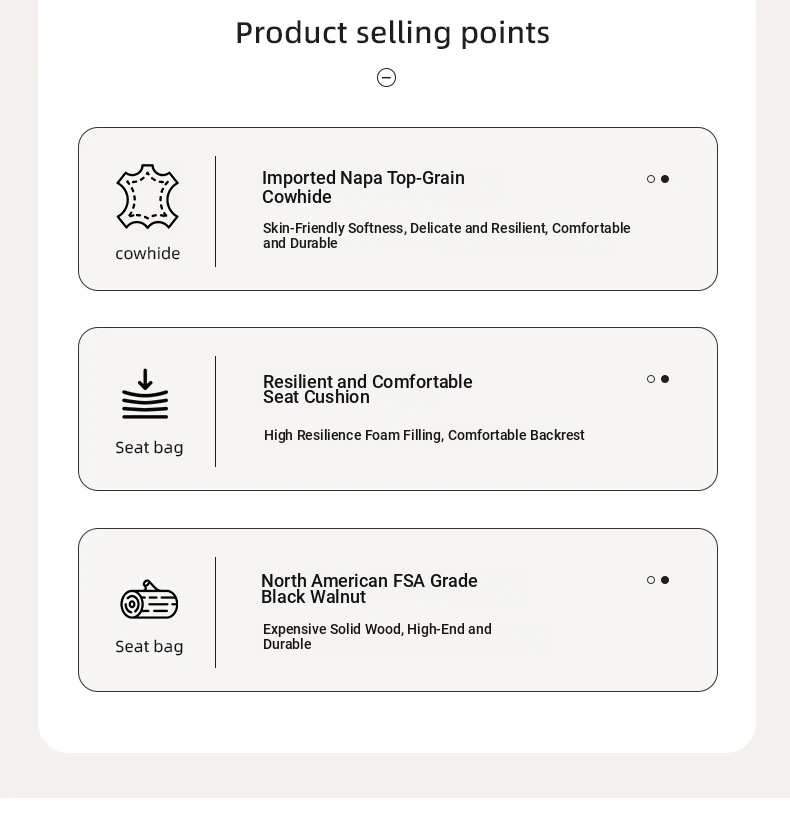
Task: Click the Product selling points heading
Action: click(x=392, y=33)
